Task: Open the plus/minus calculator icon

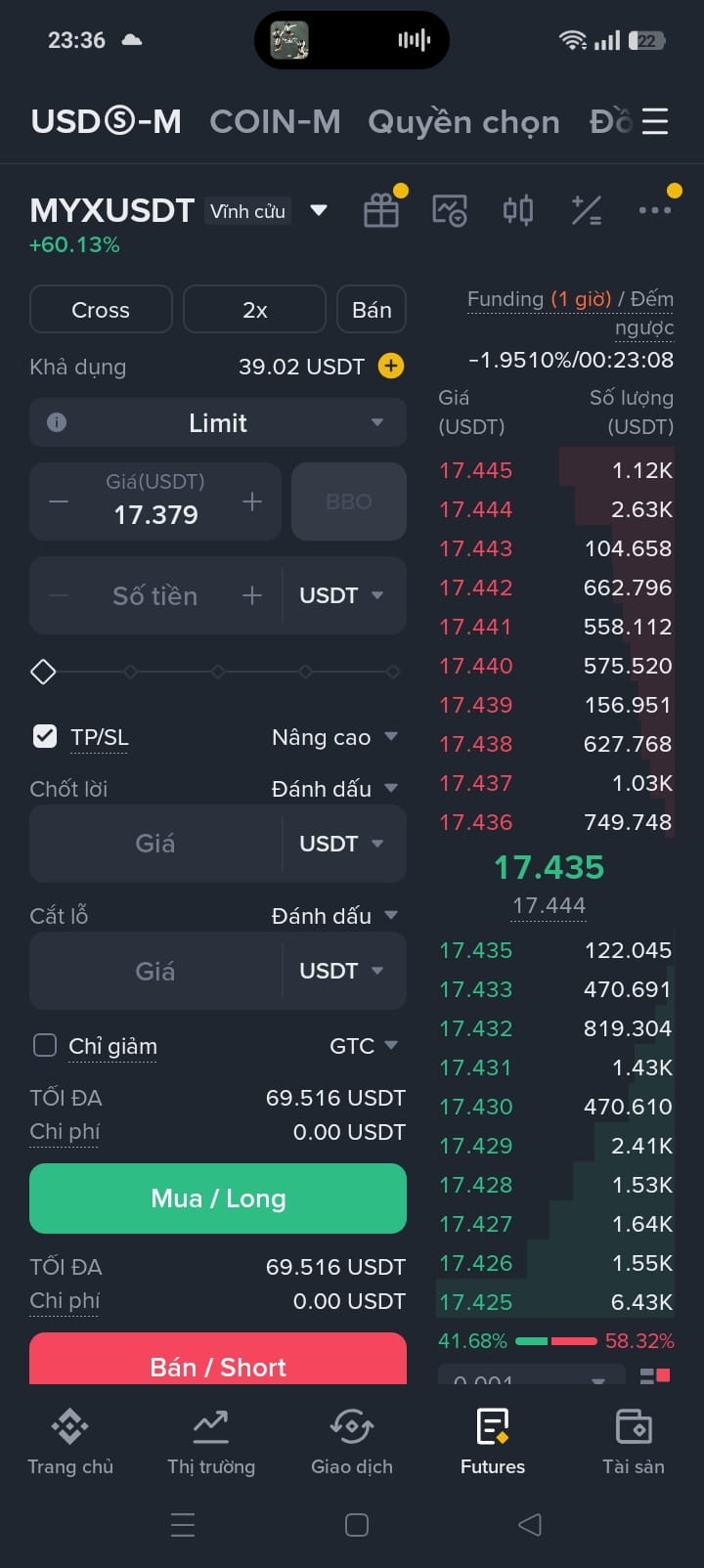Action: pyautogui.click(x=587, y=210)
